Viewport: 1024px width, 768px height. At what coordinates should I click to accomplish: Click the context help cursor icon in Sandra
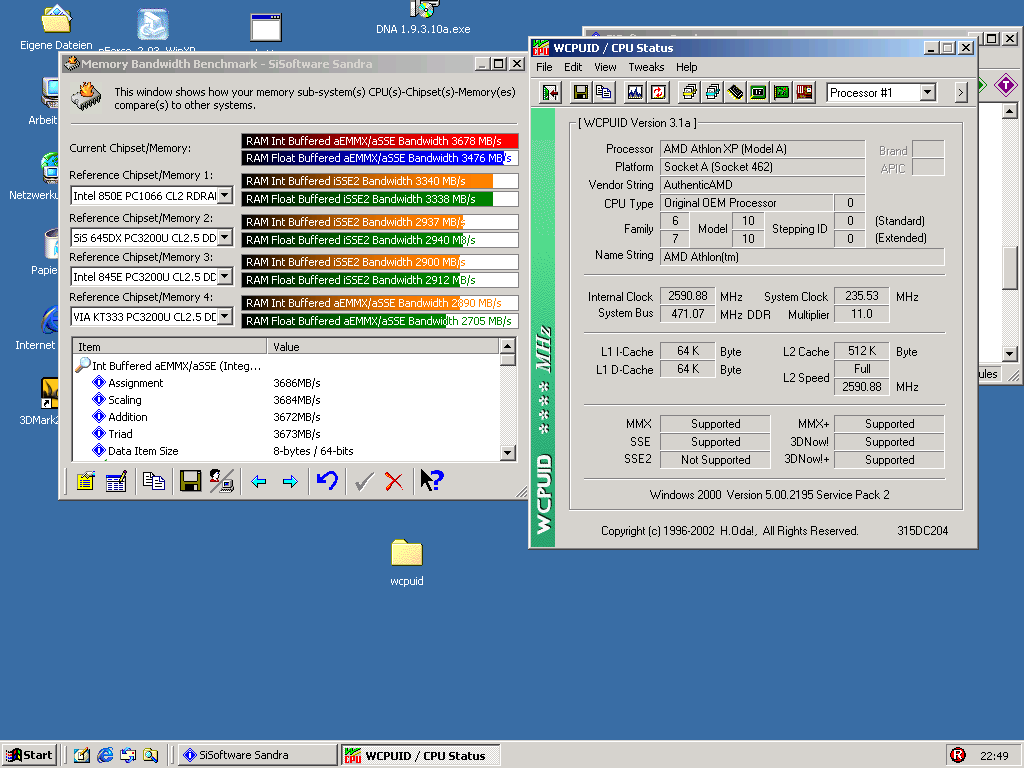coord(431,481)
